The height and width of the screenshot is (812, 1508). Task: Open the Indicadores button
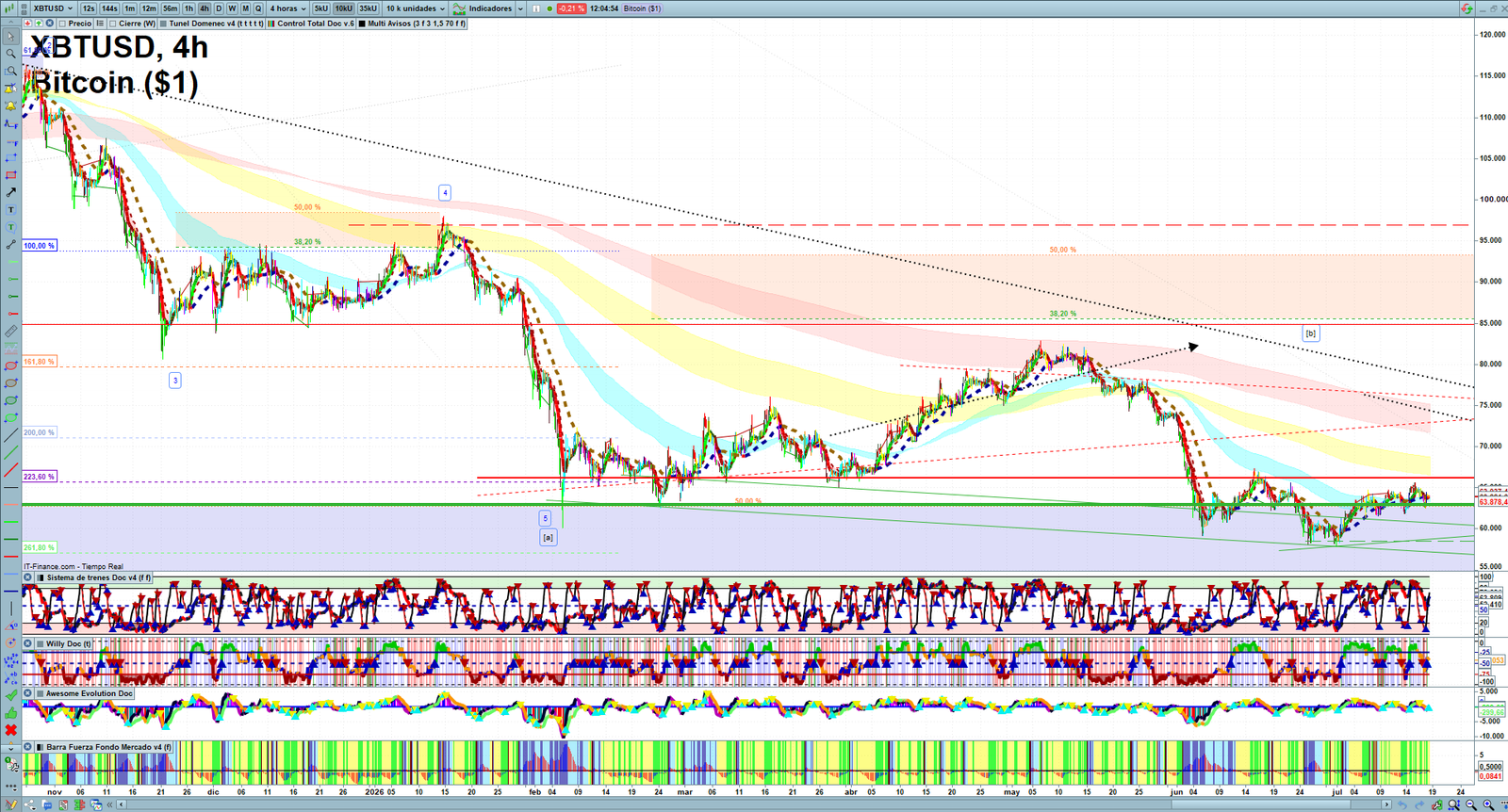483,8
